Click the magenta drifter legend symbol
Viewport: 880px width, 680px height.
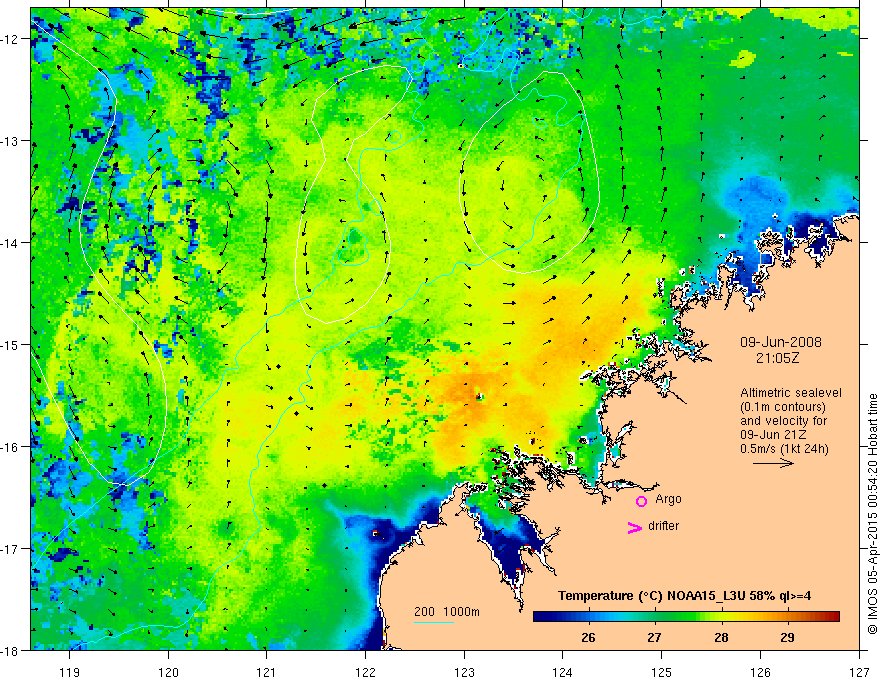(635, 528)
